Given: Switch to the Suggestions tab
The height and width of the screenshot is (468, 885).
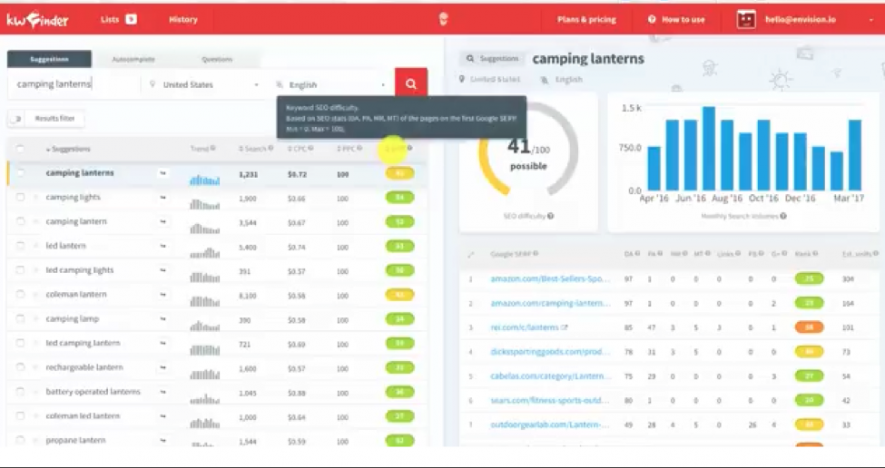Looking at the screenshot, I should [x=49, y=59].
